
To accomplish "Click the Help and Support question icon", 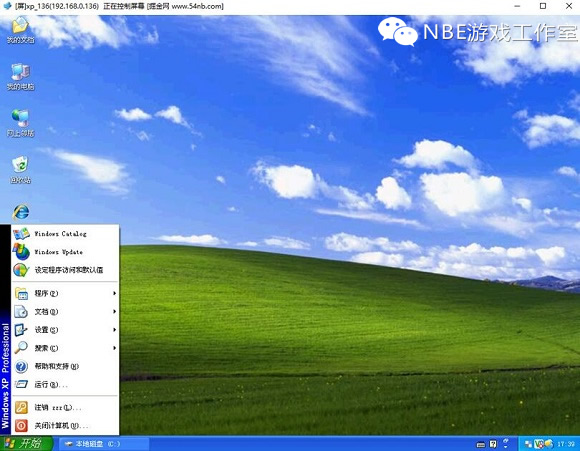I will coord(21,366).
